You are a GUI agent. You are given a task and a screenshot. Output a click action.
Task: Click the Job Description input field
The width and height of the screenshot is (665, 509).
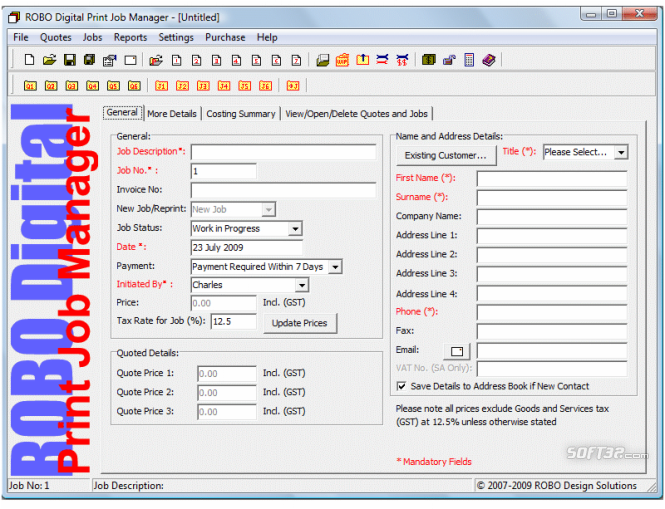tap(283, 152)
